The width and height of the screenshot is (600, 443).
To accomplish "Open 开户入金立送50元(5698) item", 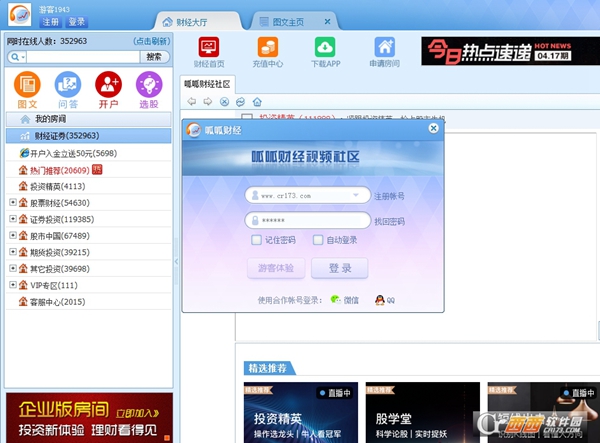I will 88,153.
